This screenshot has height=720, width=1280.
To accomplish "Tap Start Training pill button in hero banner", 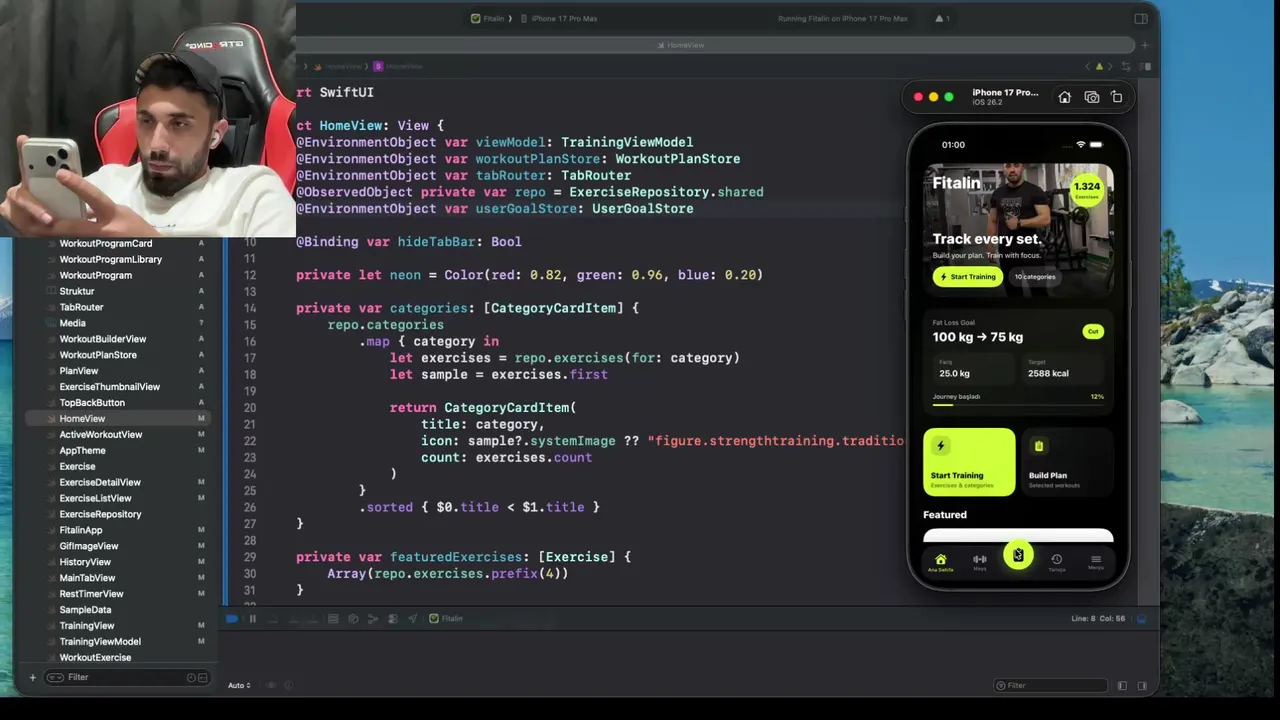I will click(968, 277).
